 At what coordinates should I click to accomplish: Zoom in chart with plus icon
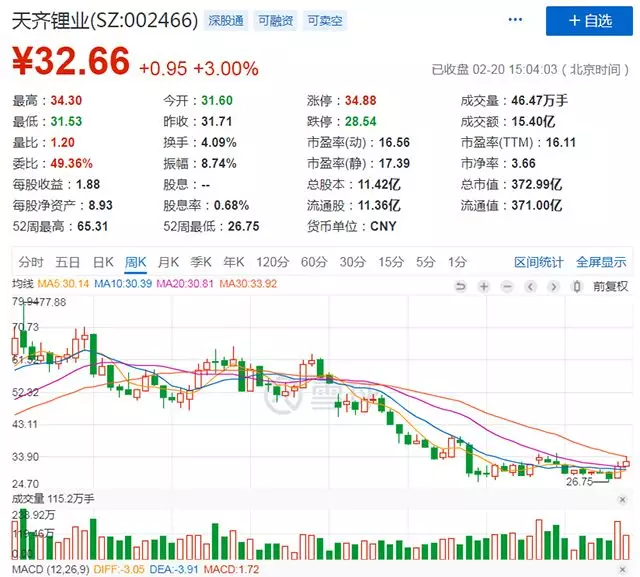point(484,287)
